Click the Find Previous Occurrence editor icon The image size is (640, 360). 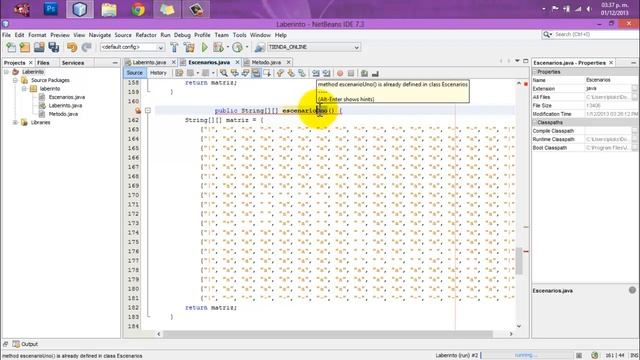tap(234, 73)
